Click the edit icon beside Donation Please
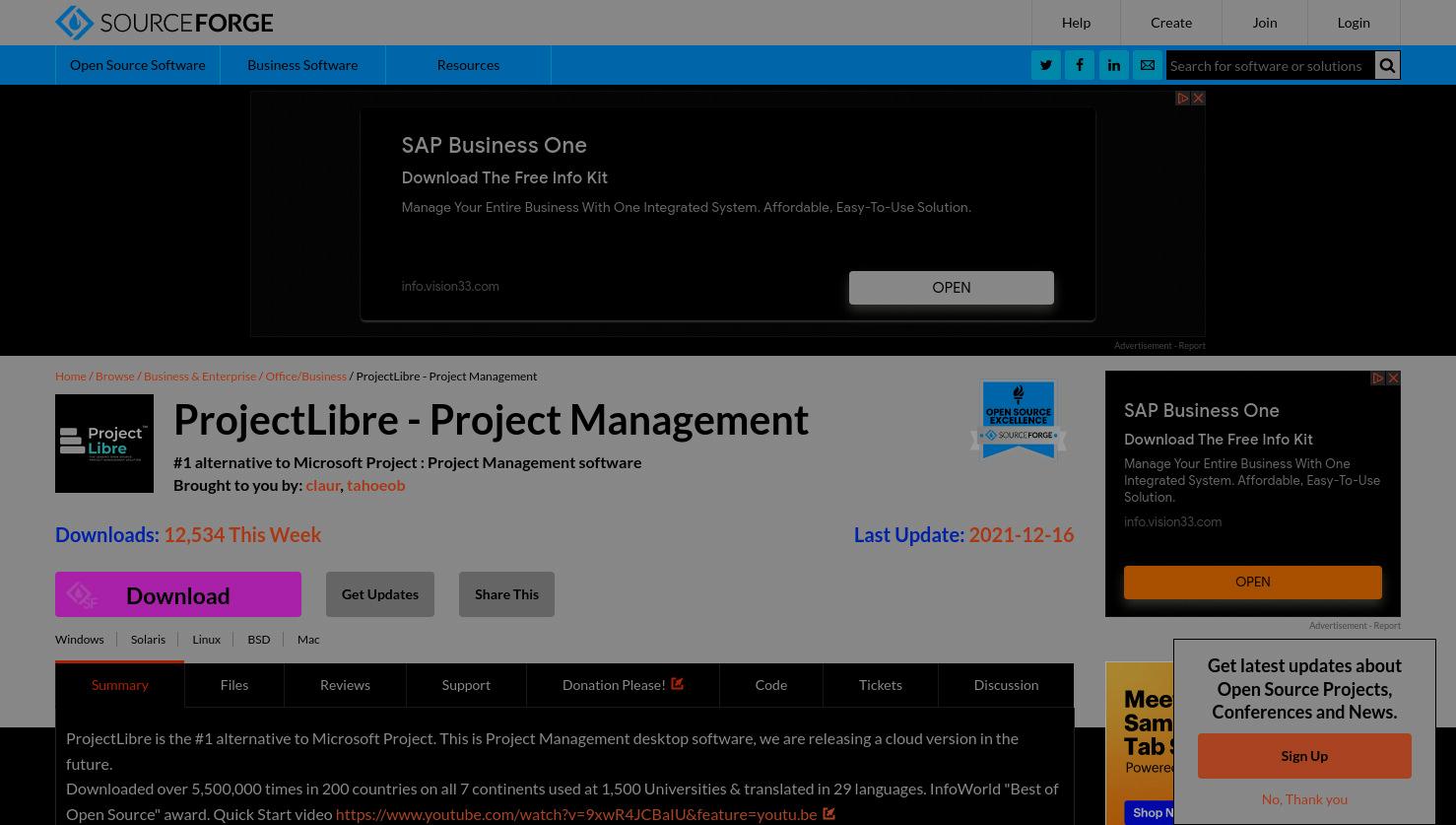Viewport: 1456px width, 825px height. click(677, 683)
